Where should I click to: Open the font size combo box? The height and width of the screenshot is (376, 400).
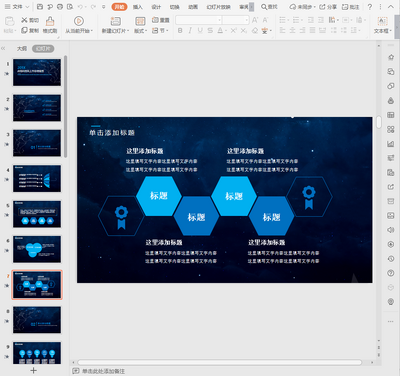click(x=236, y=20)
